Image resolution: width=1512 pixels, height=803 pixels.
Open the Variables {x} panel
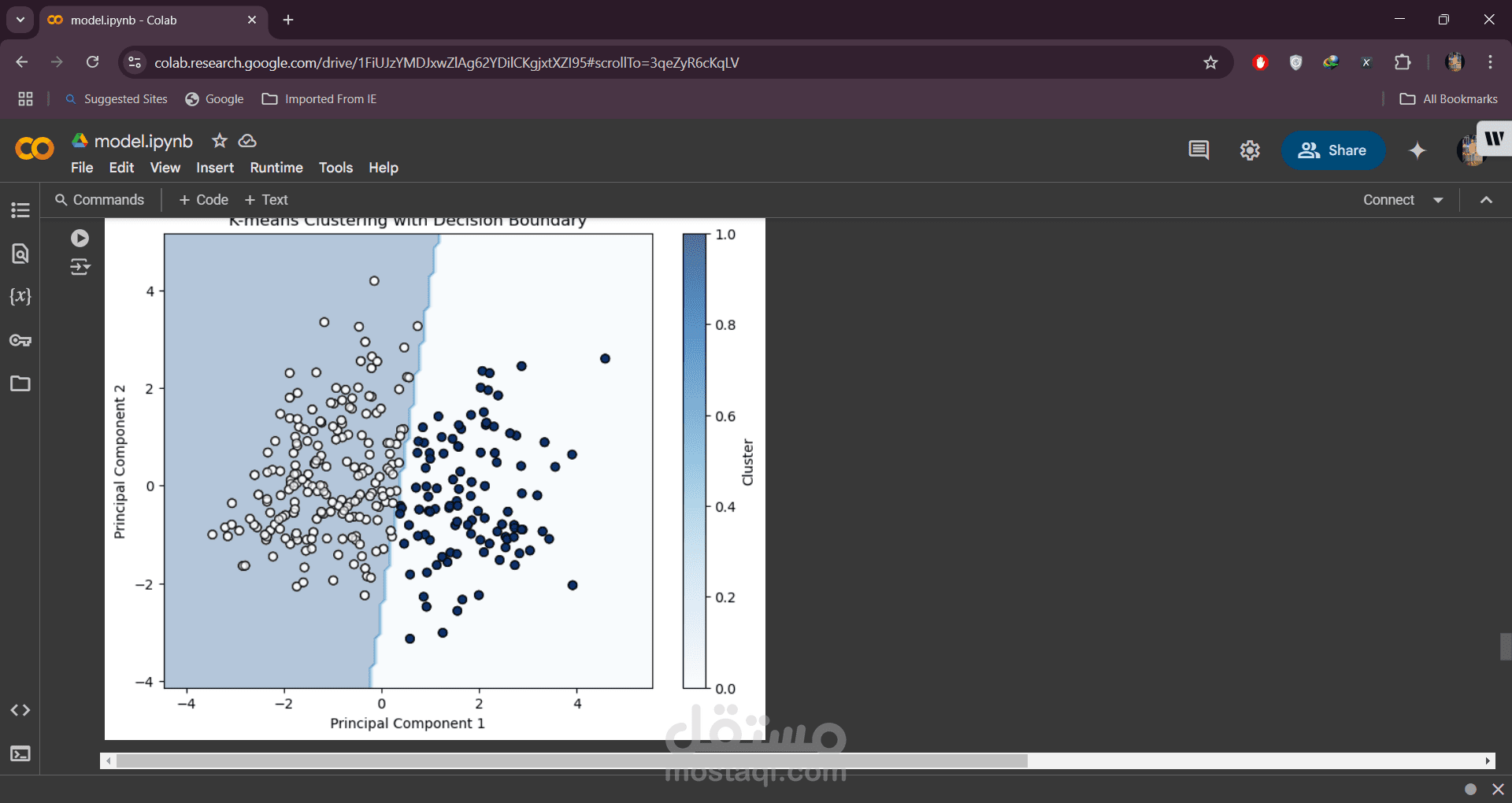[20, 297]
